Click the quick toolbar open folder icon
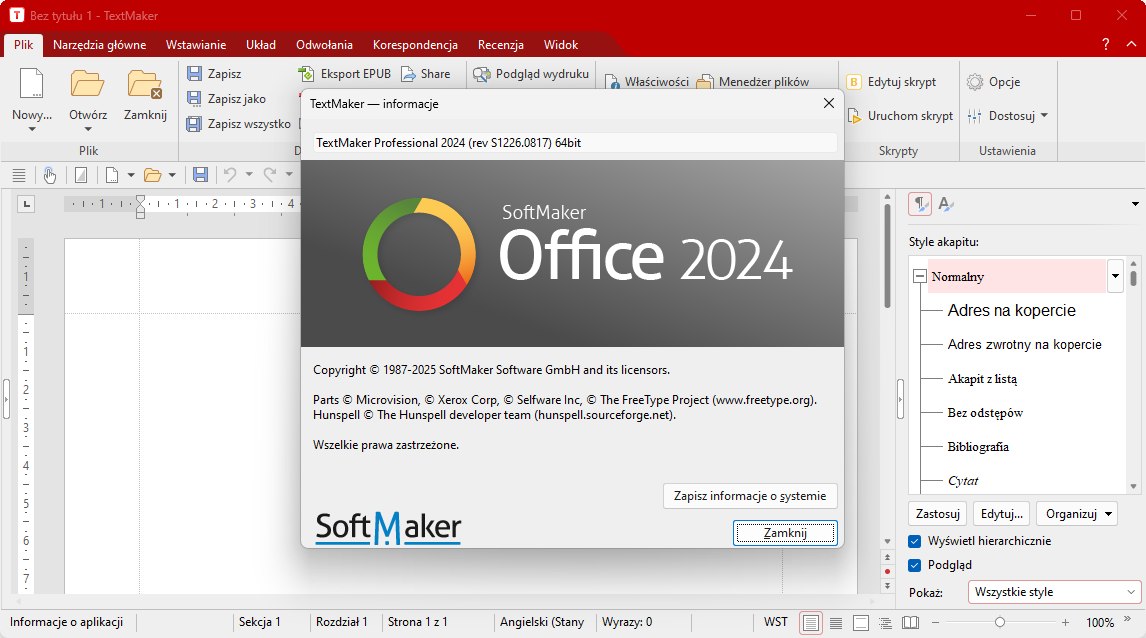1146x638 pixels. click(152, 175)
